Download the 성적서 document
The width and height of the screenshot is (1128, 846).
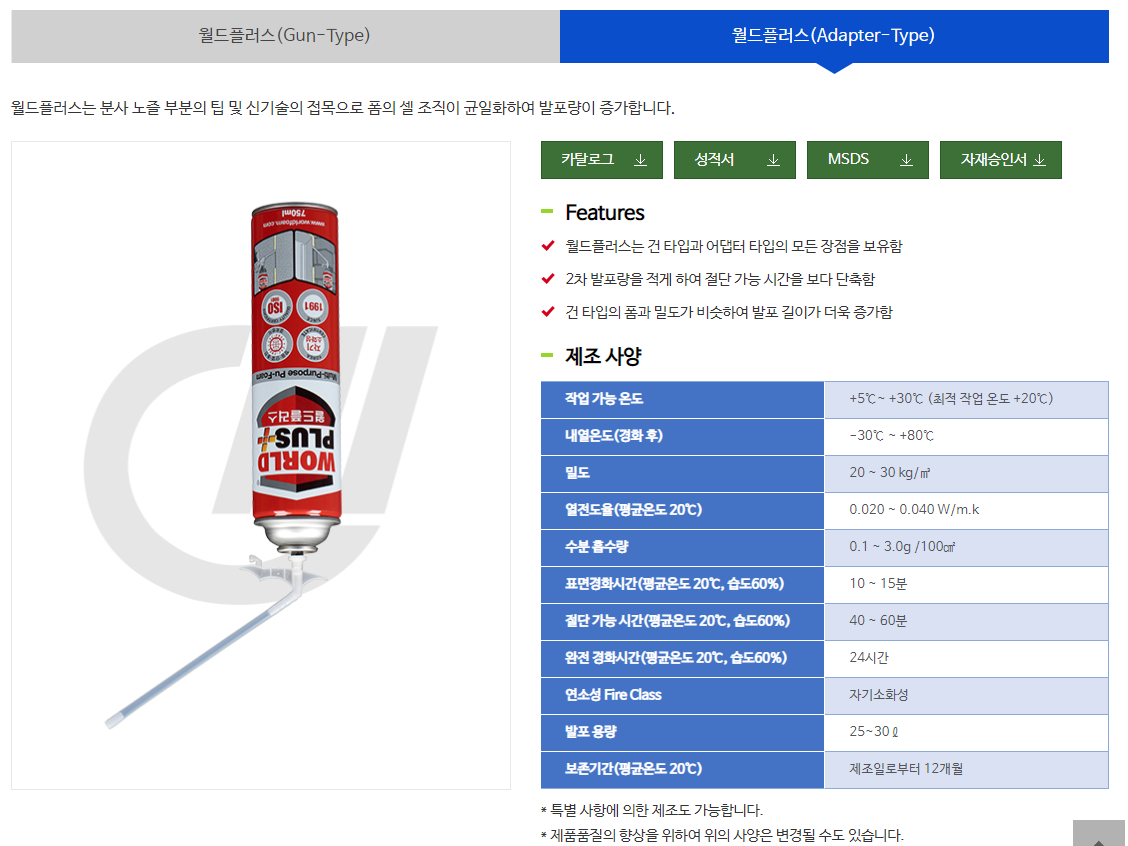click(734, 160)
